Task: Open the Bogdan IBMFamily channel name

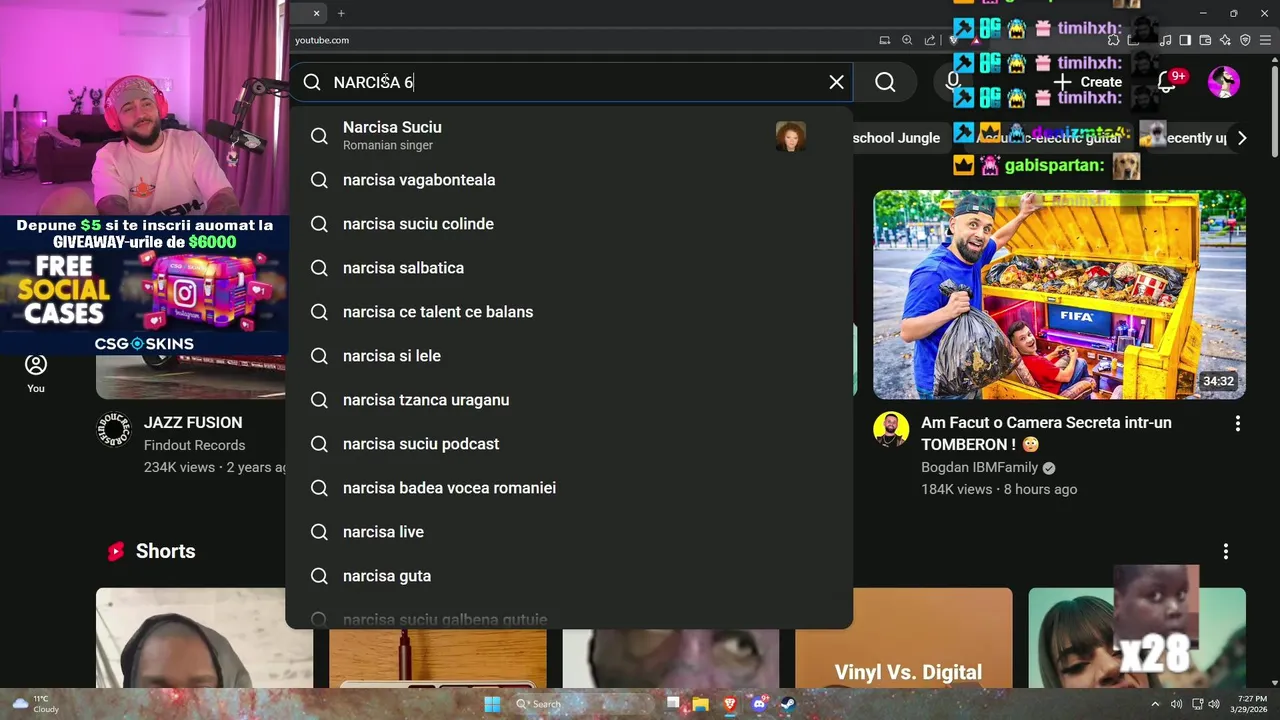Action: (x=979, y=467)
